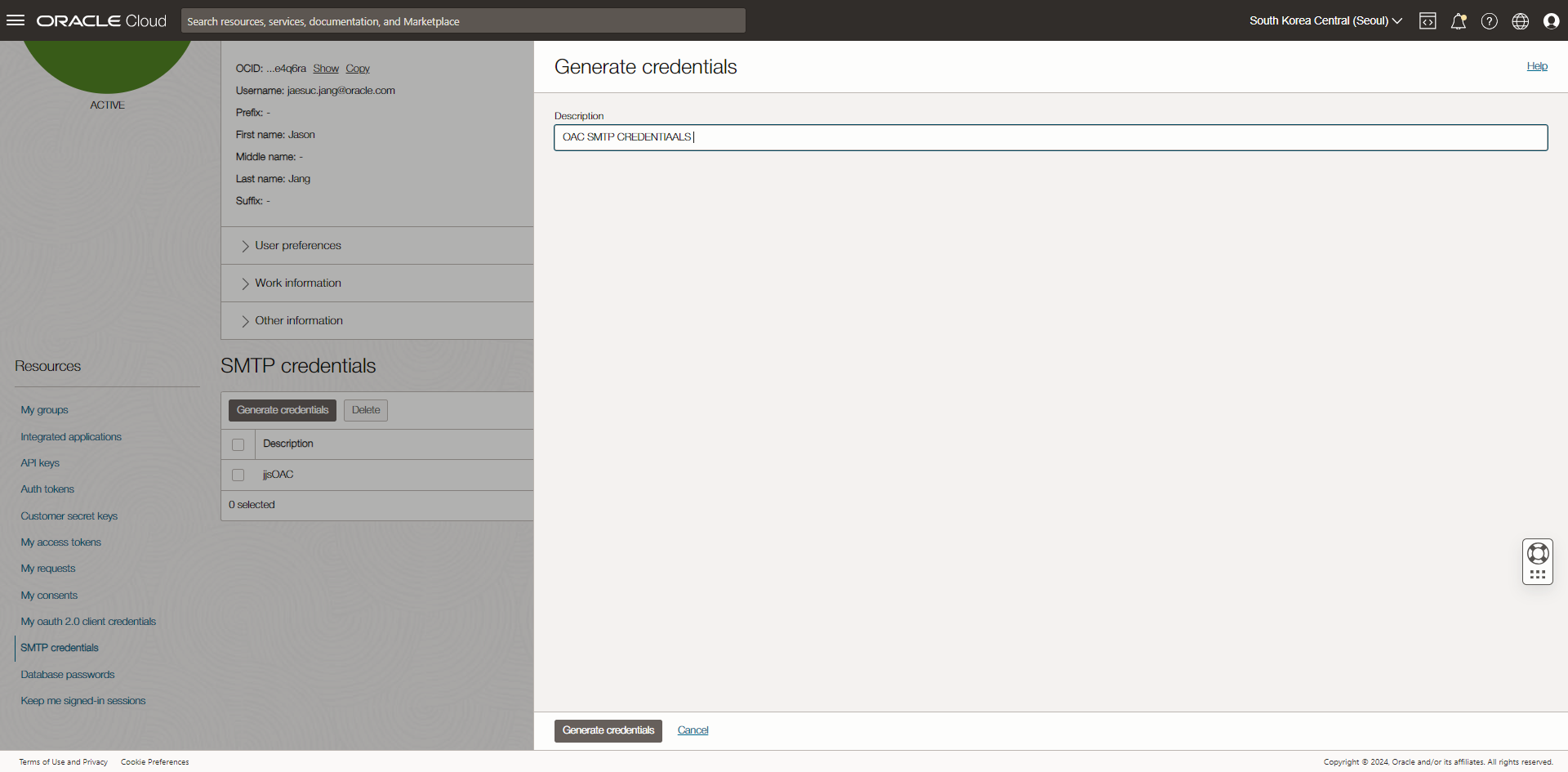The width and height of the screenshot is (1568, 772).
Task: Click the jjsOAC credential row text
Action: point(278,475)
